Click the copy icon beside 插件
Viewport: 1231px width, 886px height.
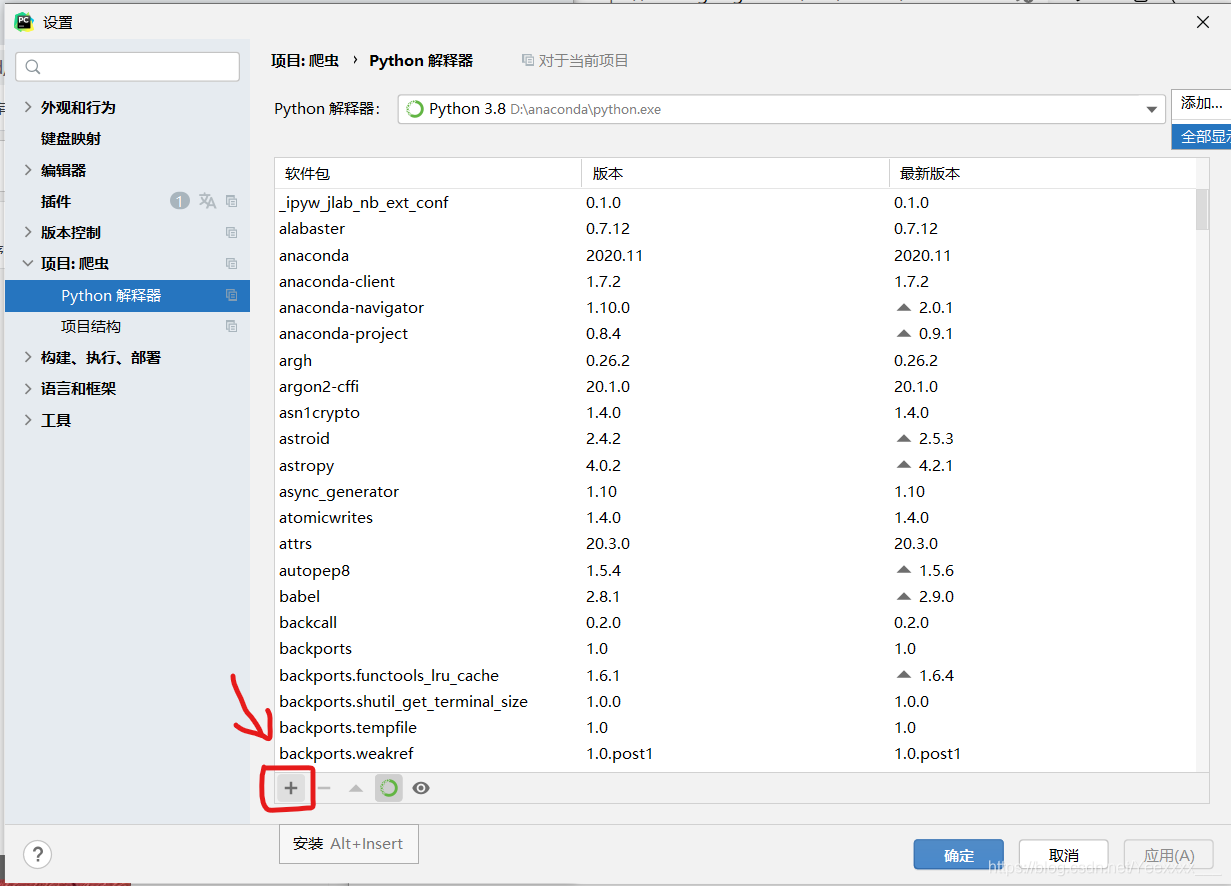[232, 201]
